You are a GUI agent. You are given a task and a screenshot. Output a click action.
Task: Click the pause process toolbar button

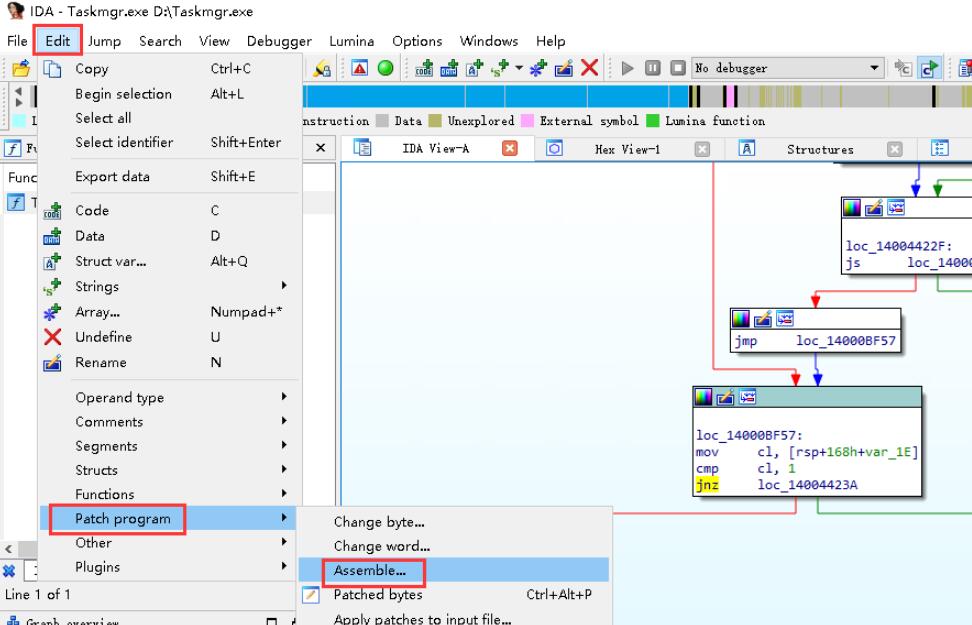pyautogui.click(x=653, y=68)
